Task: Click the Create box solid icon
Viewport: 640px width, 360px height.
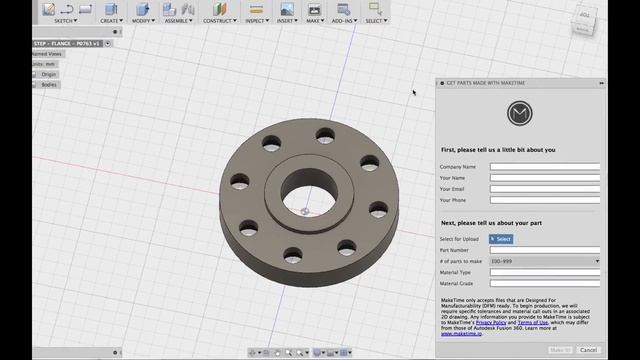Action: tap(111, 9)
